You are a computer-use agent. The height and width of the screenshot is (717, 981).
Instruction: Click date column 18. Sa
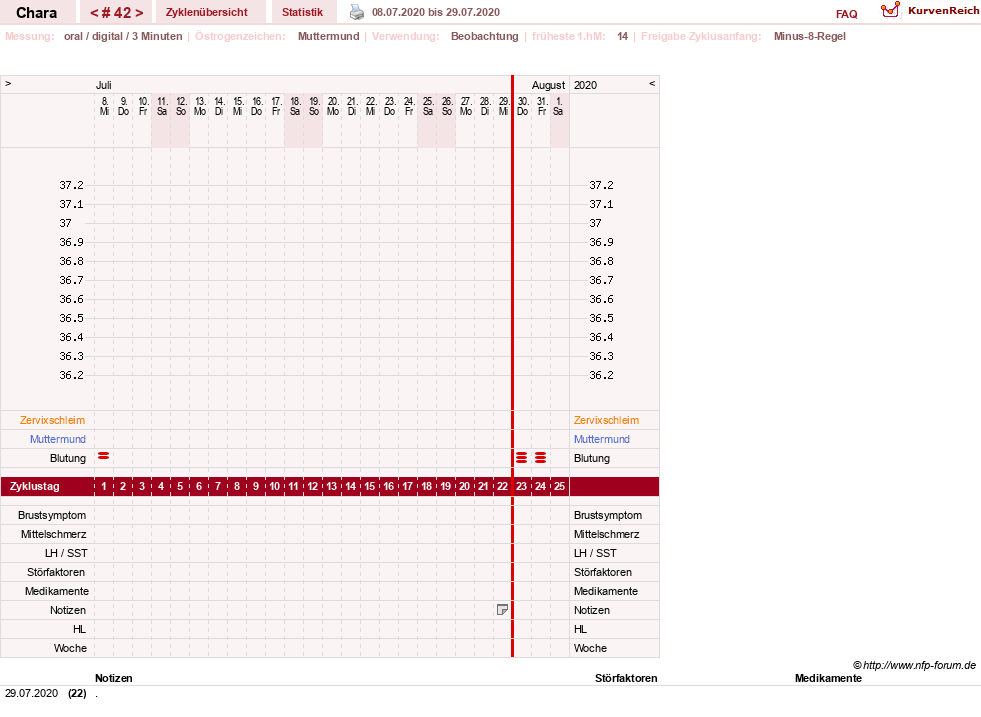(295, 106)
